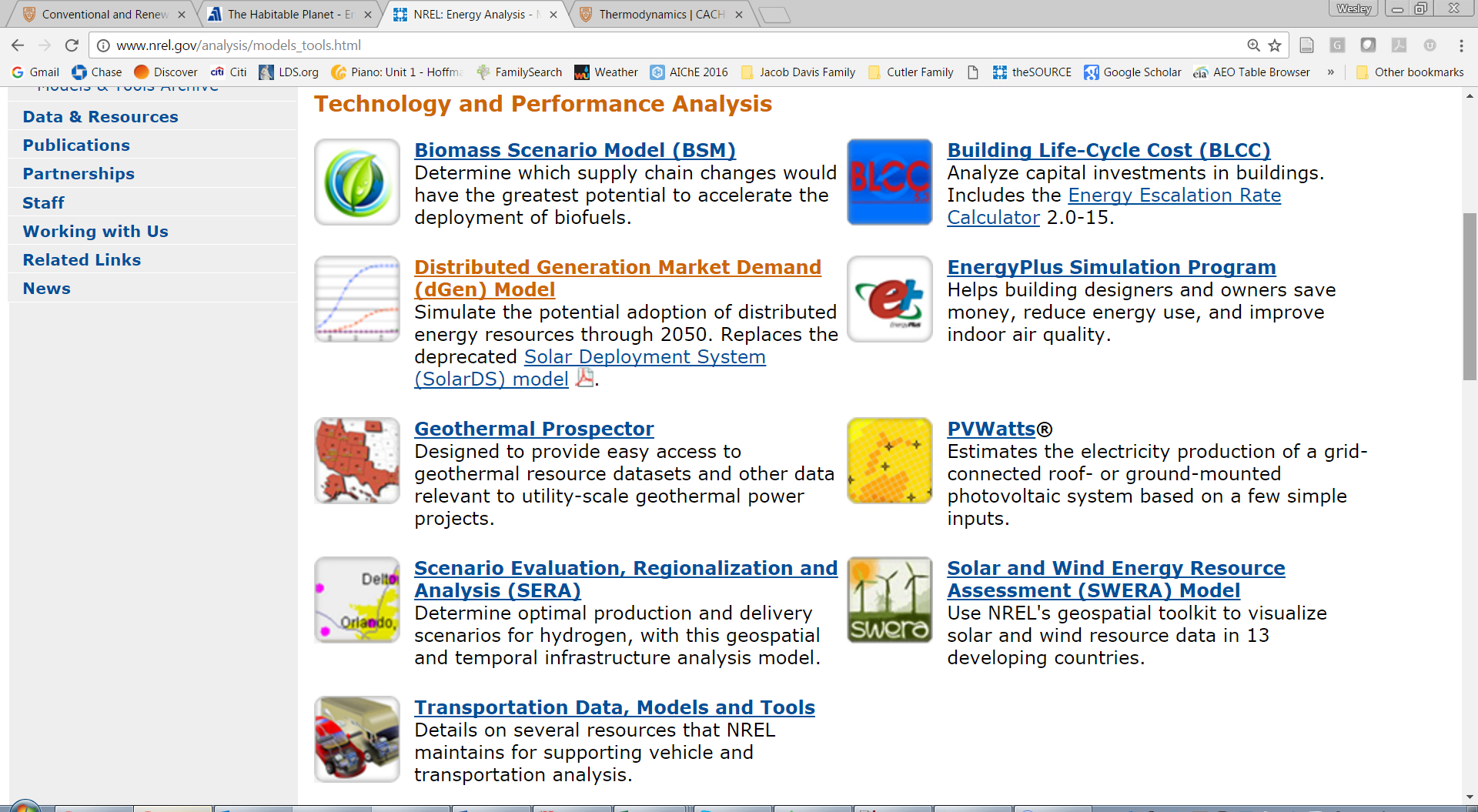1478x812 pixels.
Task: Click the Geothermal Prospector map thumbnail
Action: (356, 461)
